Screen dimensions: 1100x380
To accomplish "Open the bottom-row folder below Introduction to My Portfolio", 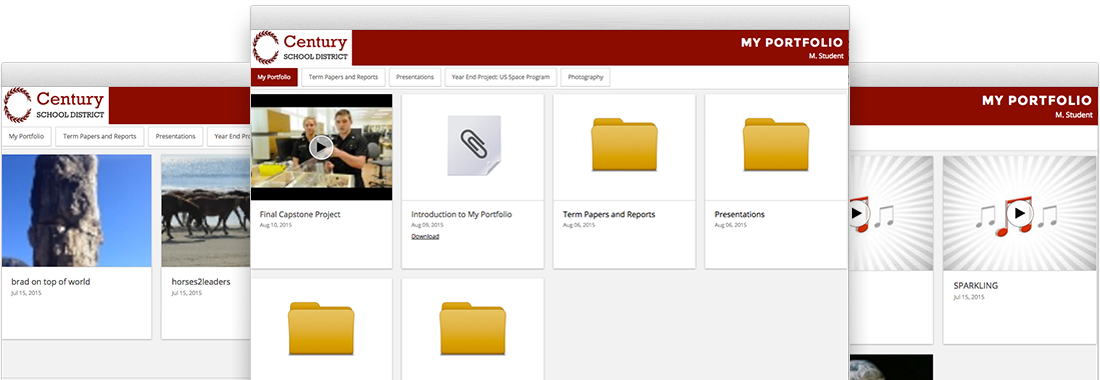I will pos(473,328).
